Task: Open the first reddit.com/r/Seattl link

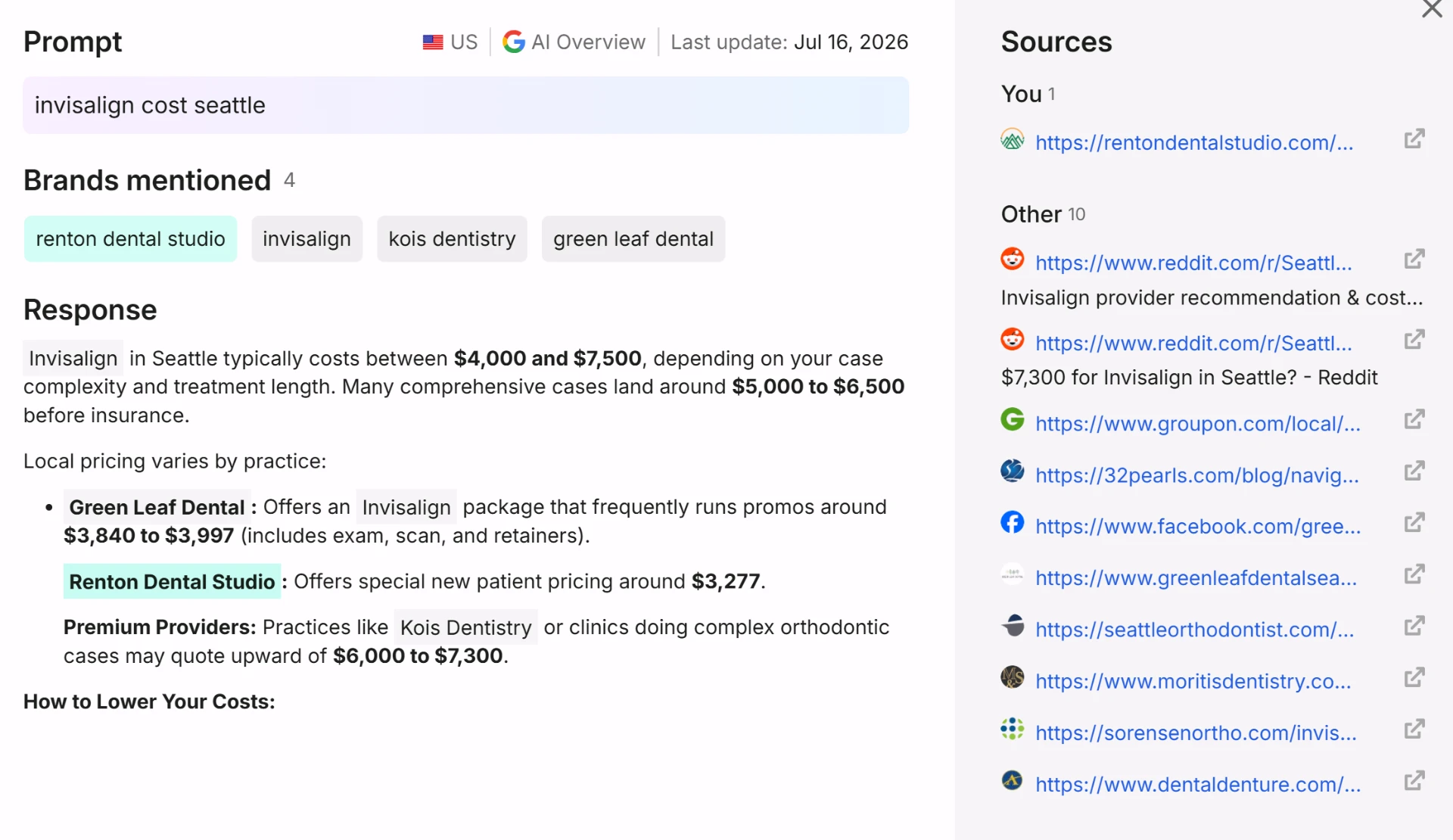Action: coord(1193,263)
